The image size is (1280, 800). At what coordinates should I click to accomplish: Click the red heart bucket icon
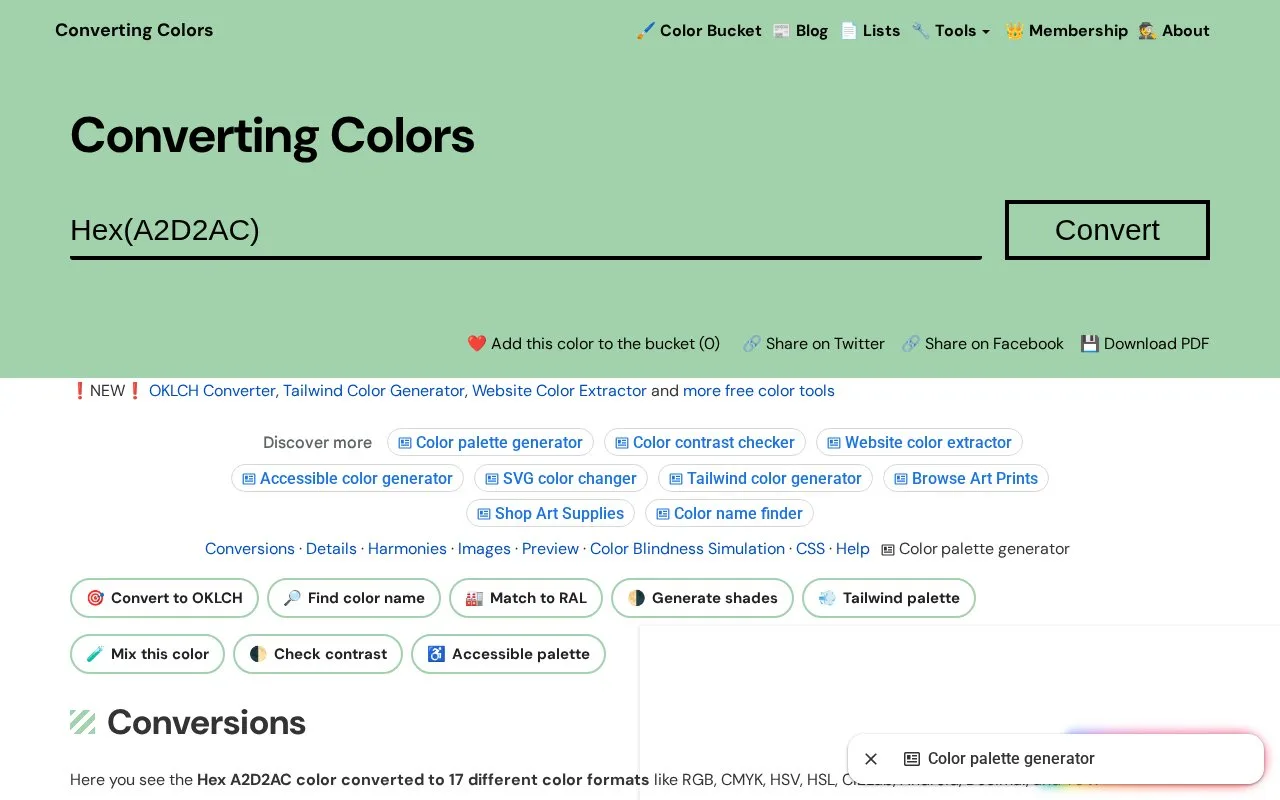476,343
